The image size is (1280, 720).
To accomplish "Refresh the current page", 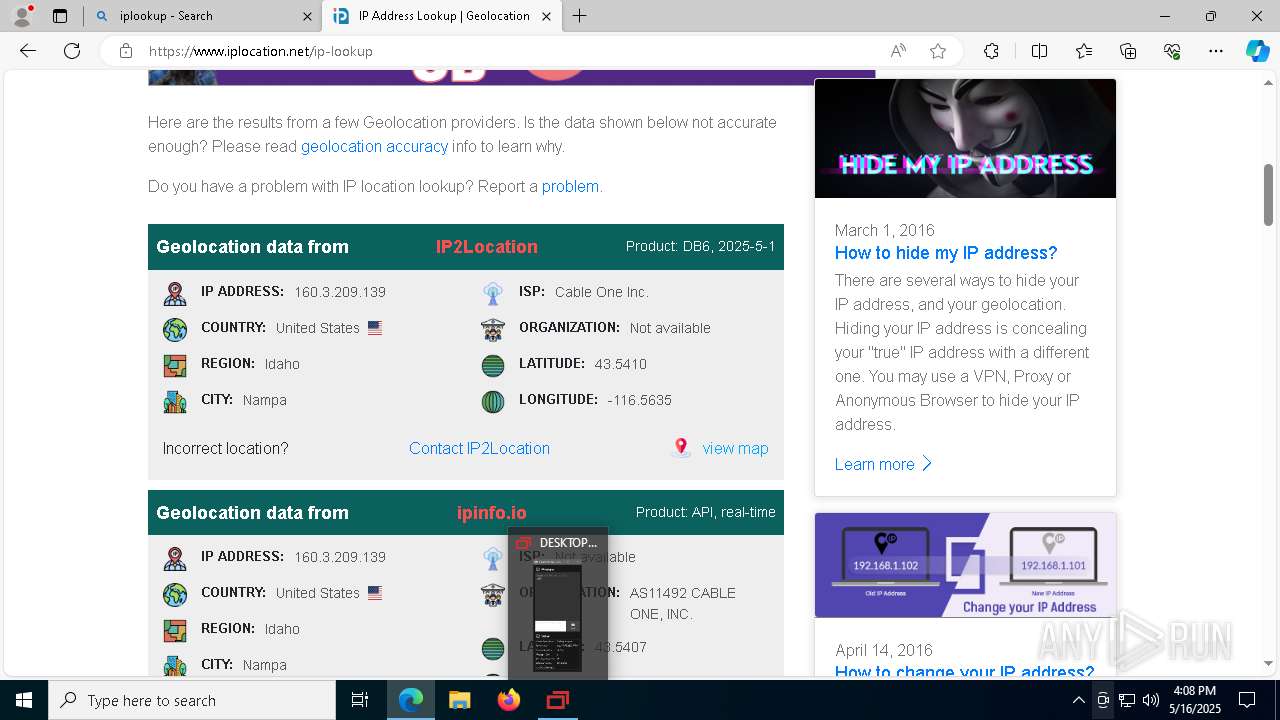I will pos(72,51).
